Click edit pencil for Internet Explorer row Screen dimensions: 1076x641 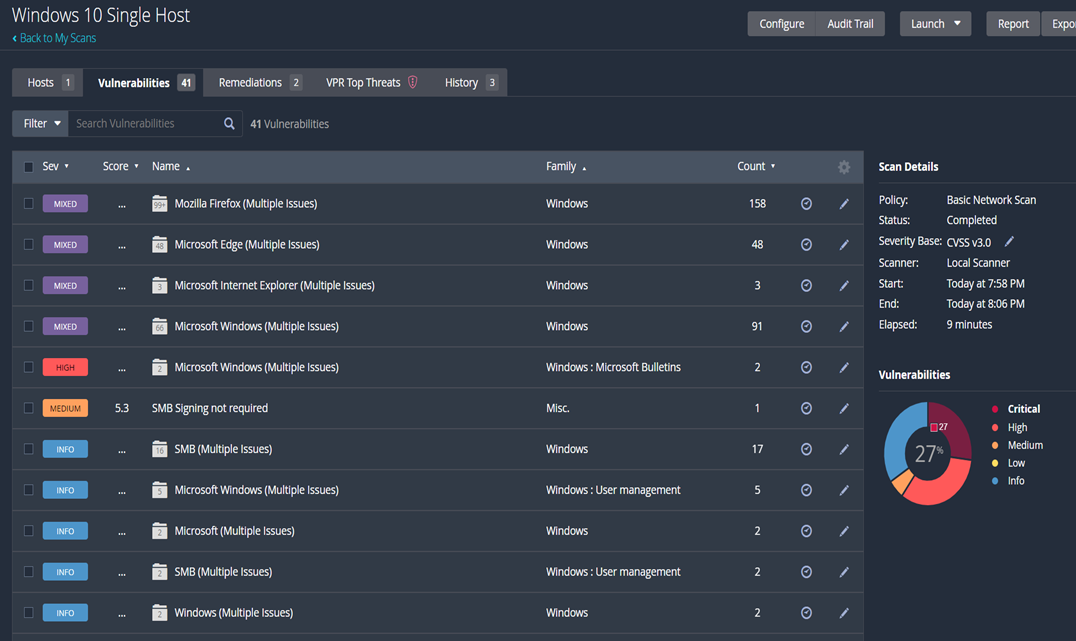point(844,285)
